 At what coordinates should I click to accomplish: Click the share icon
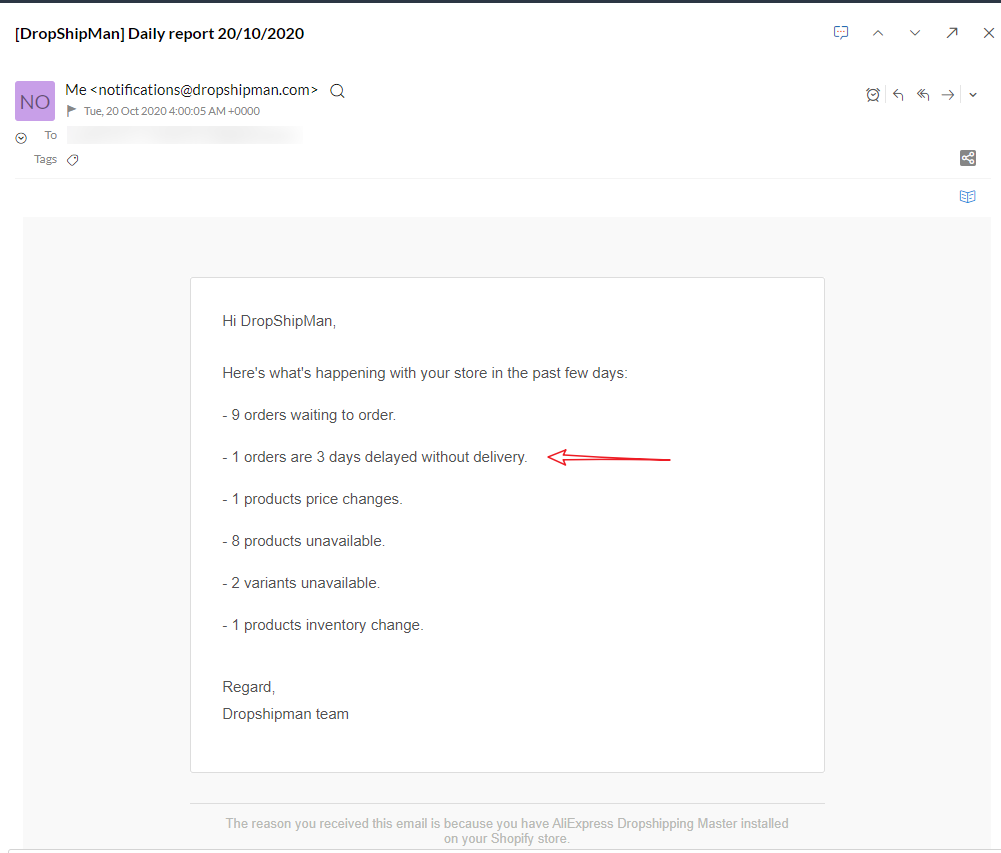(x=967, y=158)
